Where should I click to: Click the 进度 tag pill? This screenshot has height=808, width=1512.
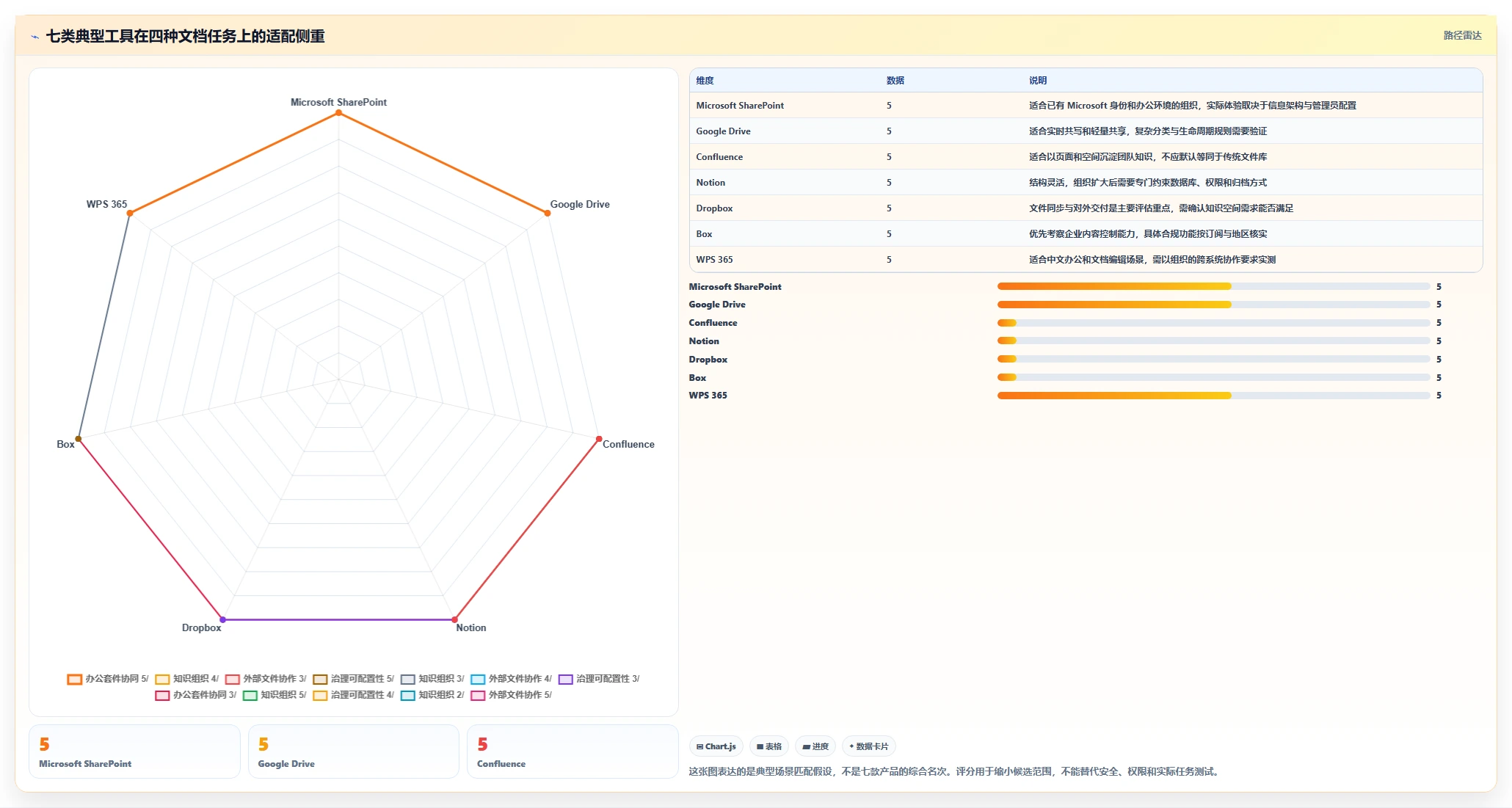pyautogui.click(x=815, y=746)
